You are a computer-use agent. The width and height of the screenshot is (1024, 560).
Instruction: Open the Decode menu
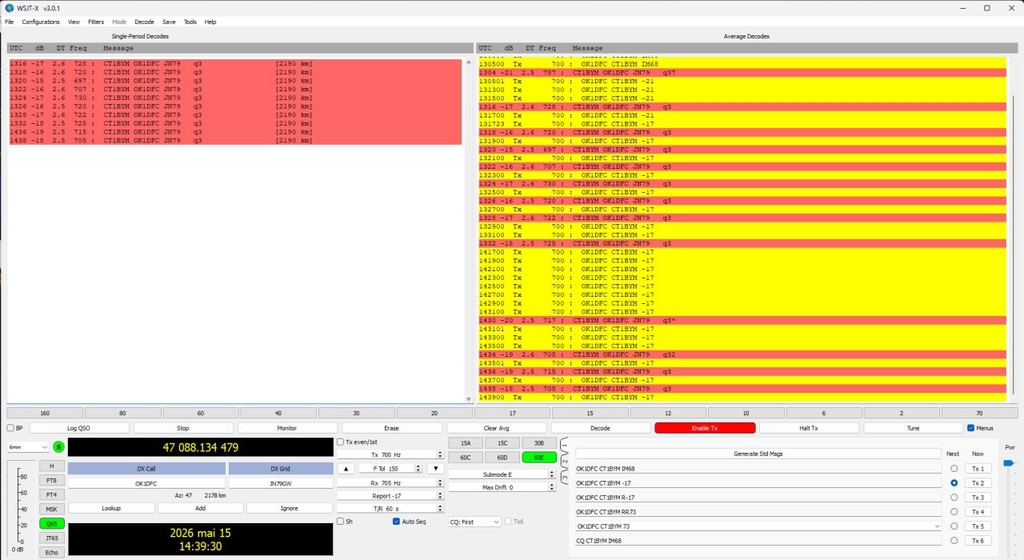pos(144,22)
